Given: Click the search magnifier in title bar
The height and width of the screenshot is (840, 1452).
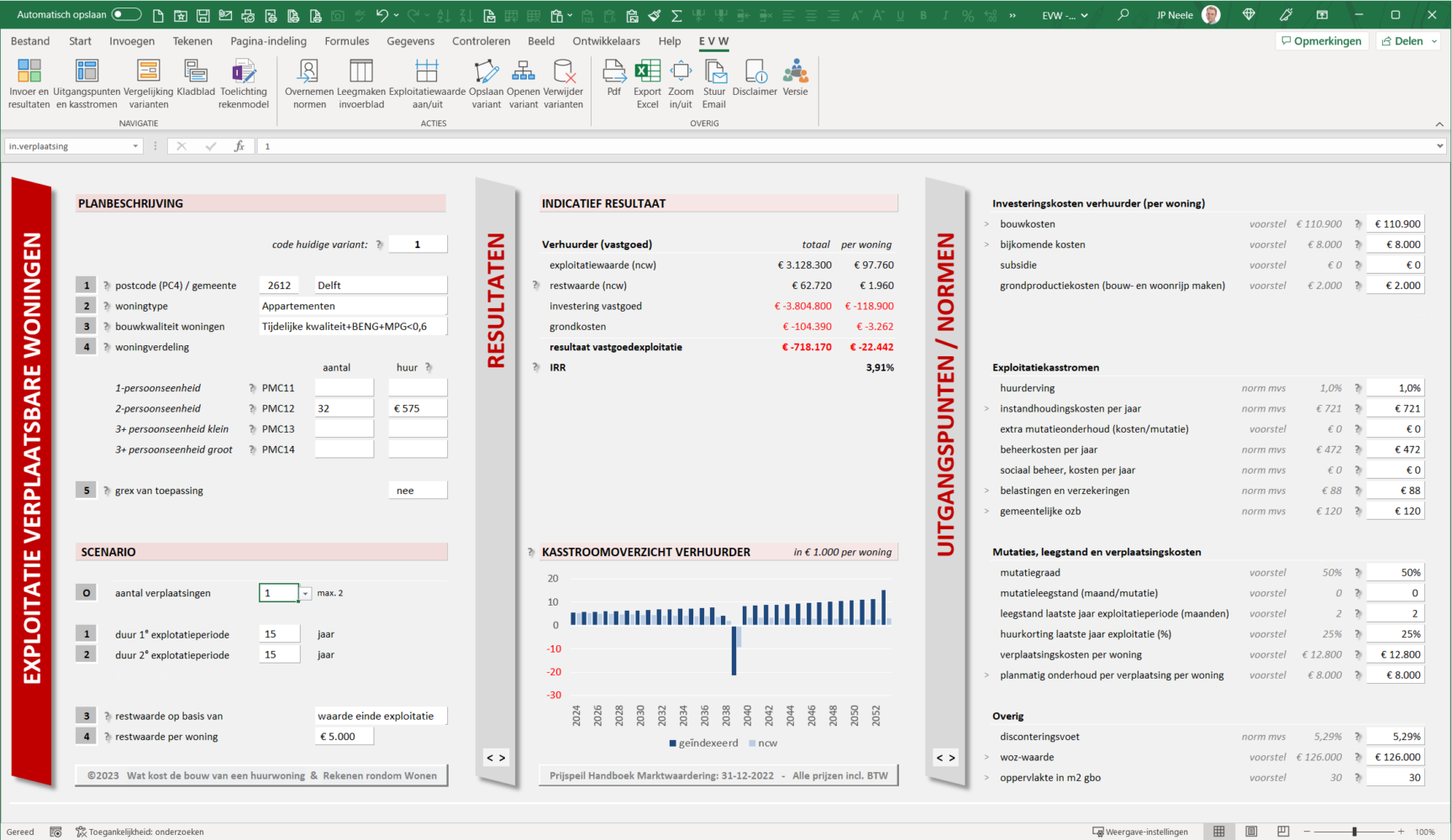Looking at the screenshot, I should click(1123, 15).
